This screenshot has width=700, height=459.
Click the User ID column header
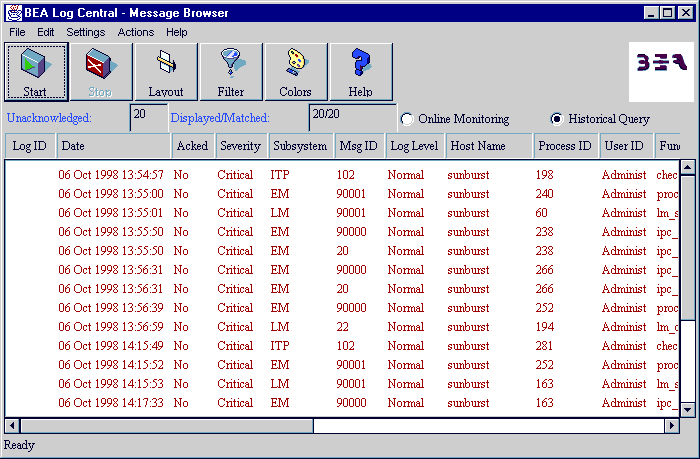625,146
